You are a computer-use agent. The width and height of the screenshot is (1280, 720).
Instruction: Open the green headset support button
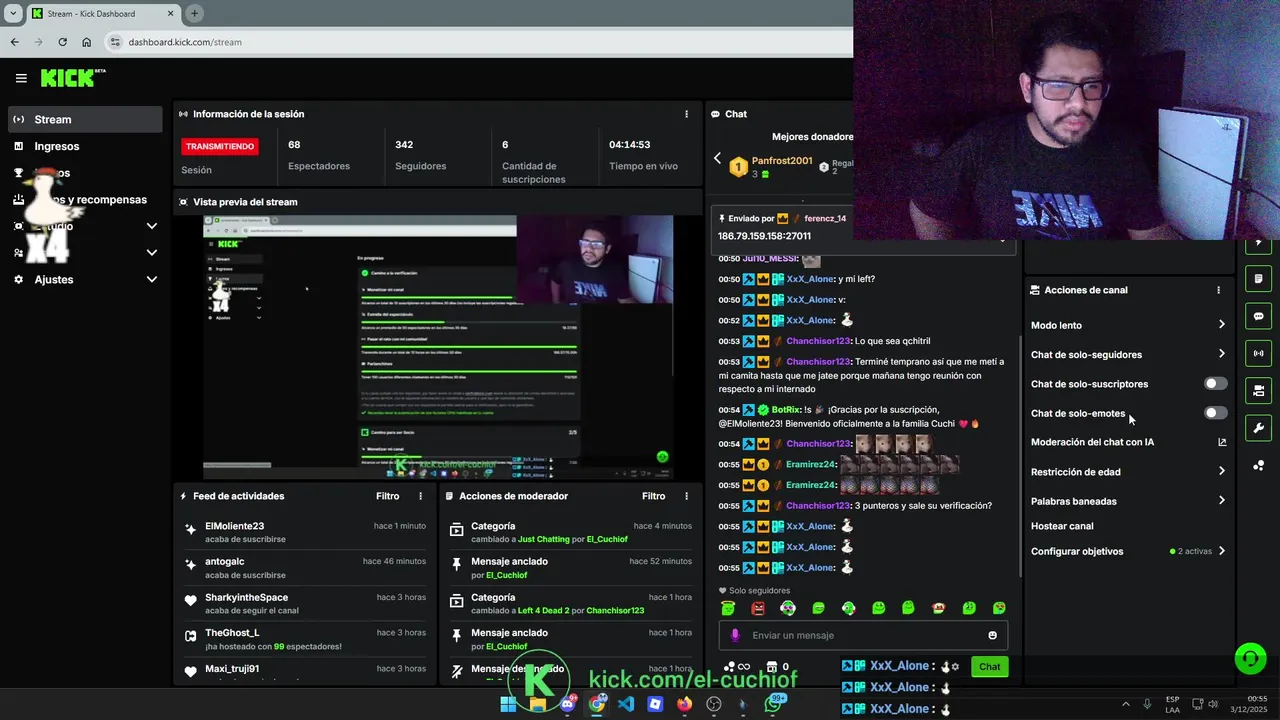click(1250, 658)
